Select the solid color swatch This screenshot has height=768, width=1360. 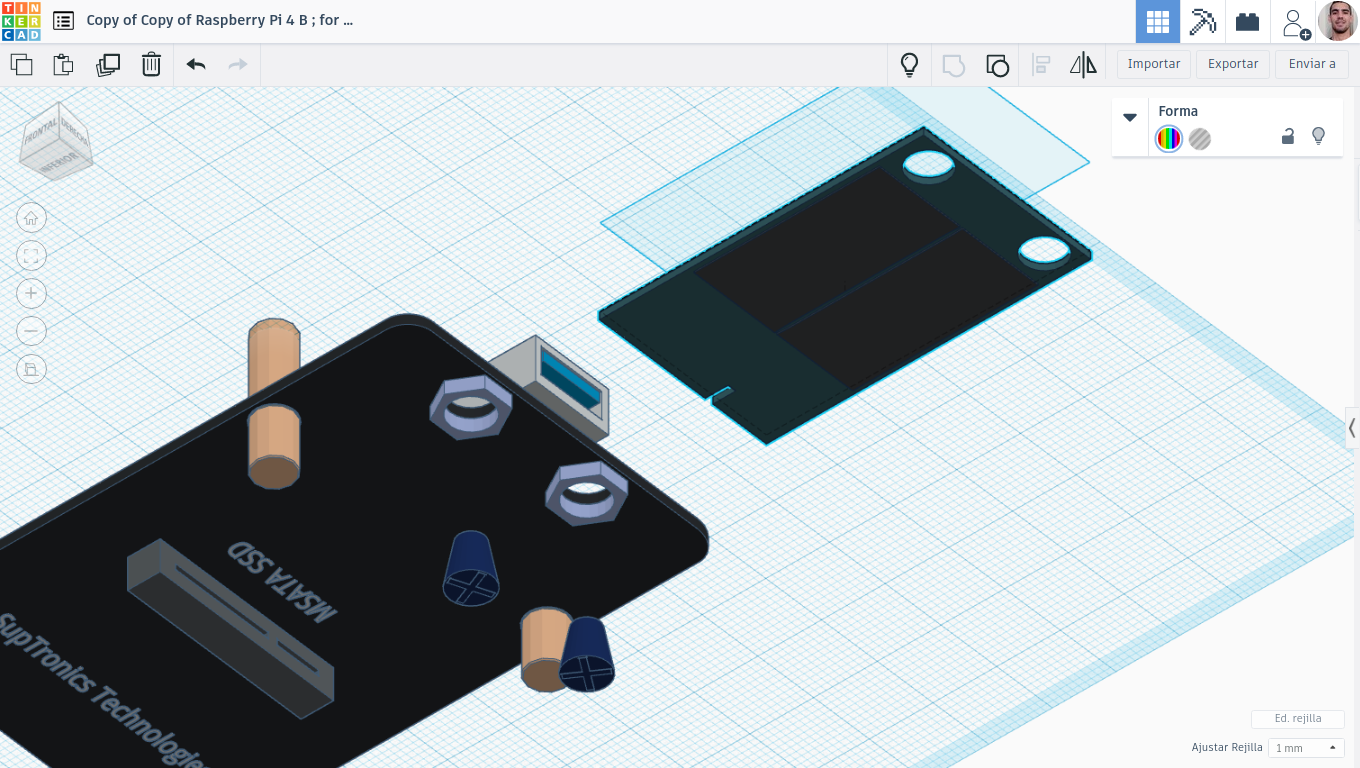[1168, 139]
